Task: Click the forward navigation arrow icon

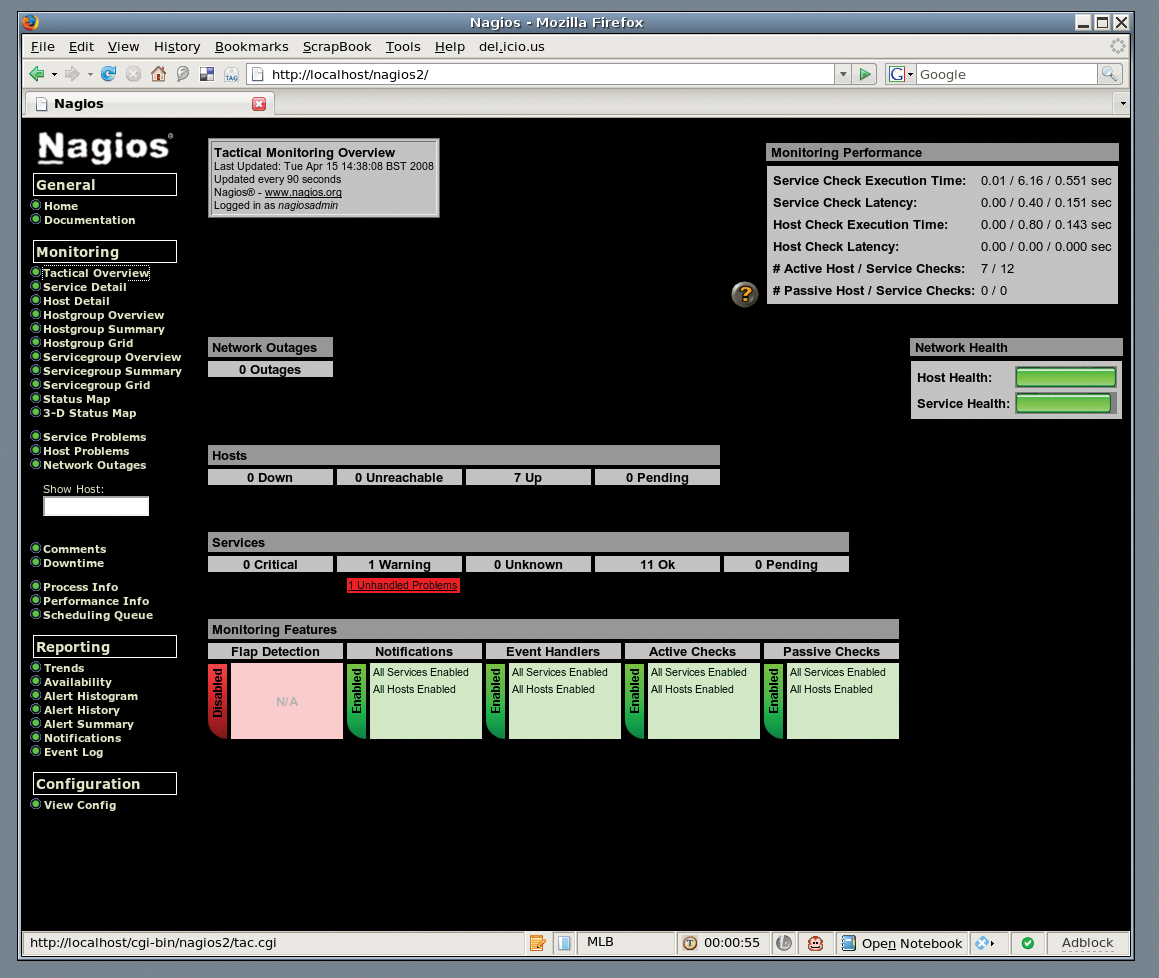Action: (x=72, y=74)
